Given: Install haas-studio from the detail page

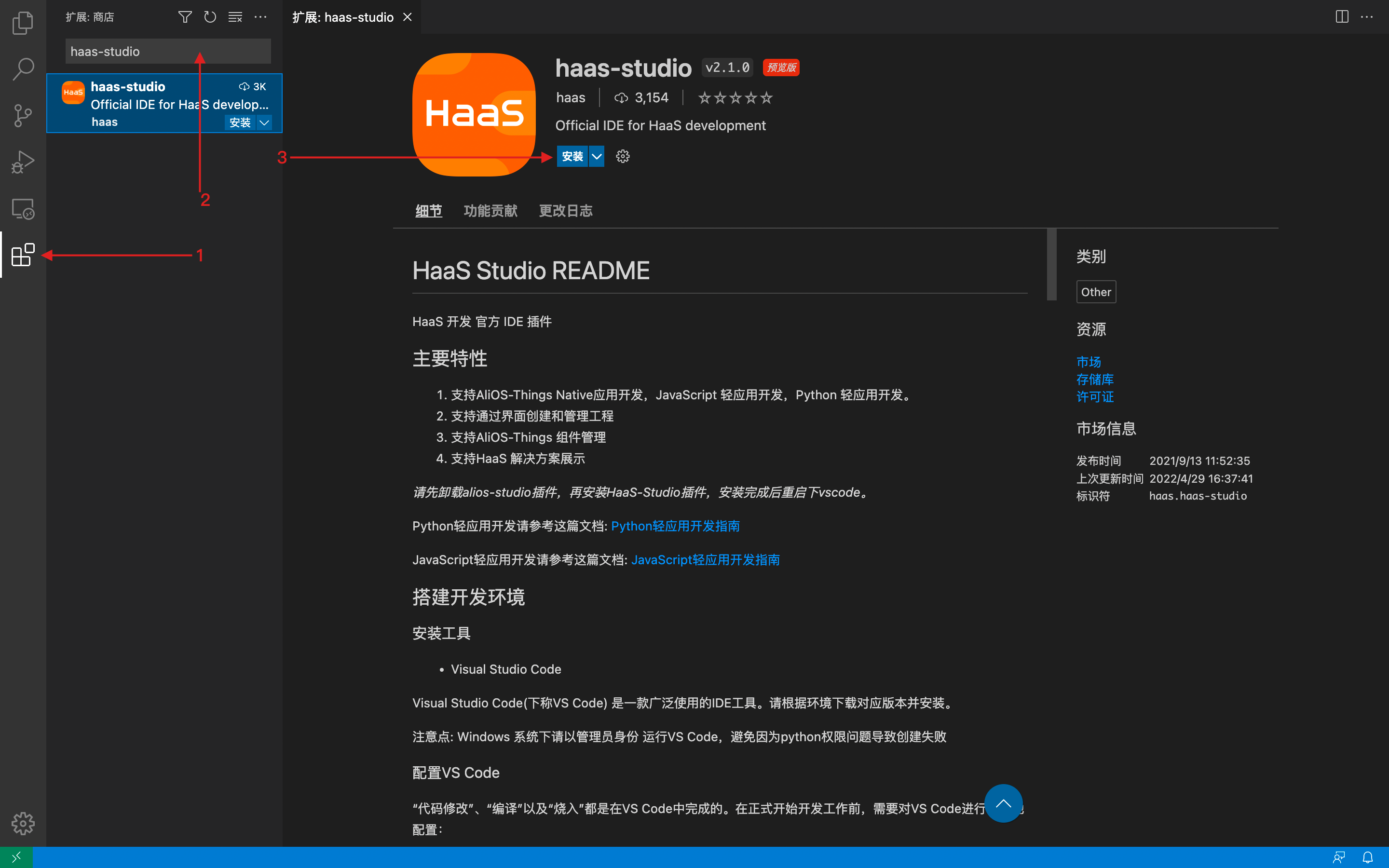Looking at the screenshot, I should coord(572,156).
